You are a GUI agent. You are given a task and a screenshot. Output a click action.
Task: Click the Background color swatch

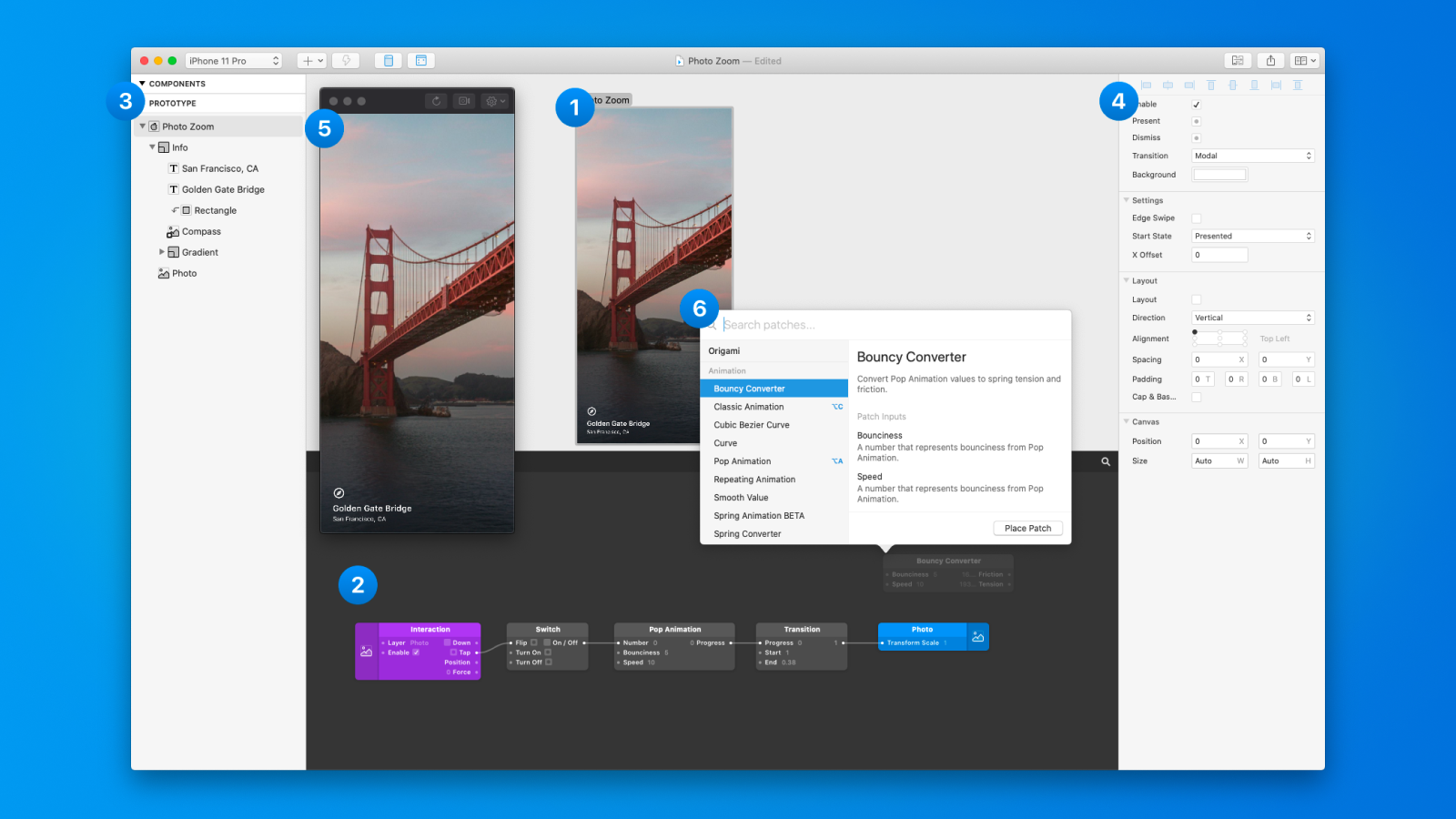[x=1219, y=174]
